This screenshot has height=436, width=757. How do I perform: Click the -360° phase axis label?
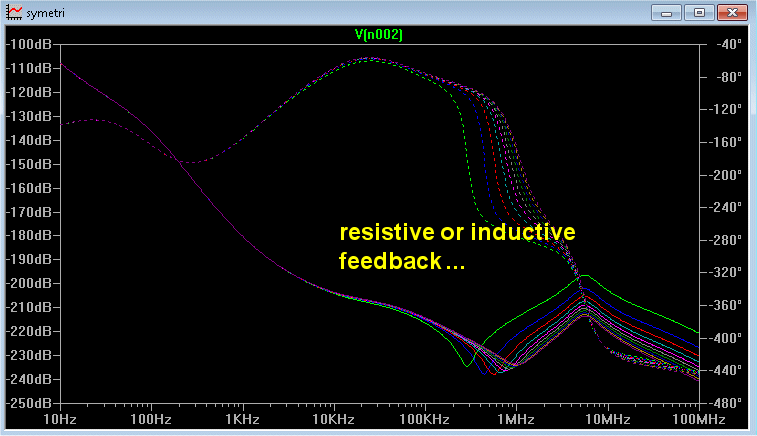point(726,305)
